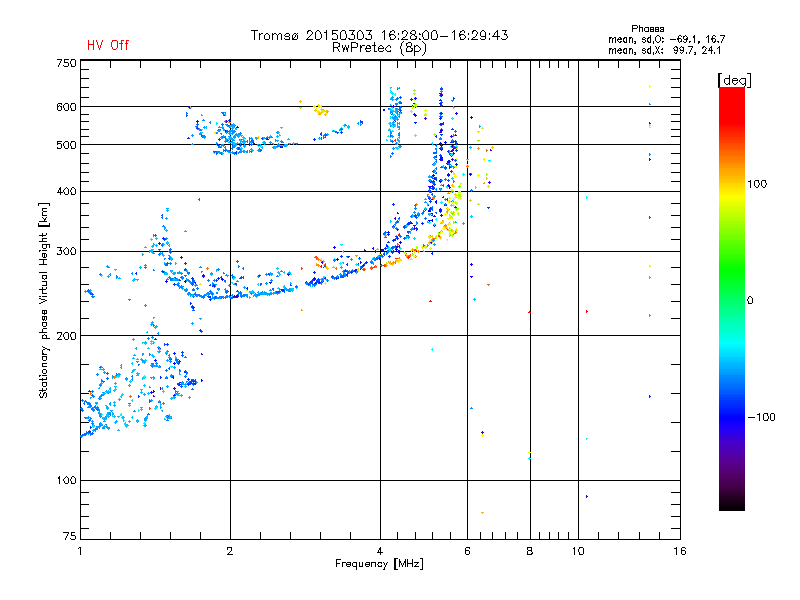Click the "4" frequency axis tick label
The width and height of the screenshot is (800, 600).
pyautogui.click(x=380, y=551)
